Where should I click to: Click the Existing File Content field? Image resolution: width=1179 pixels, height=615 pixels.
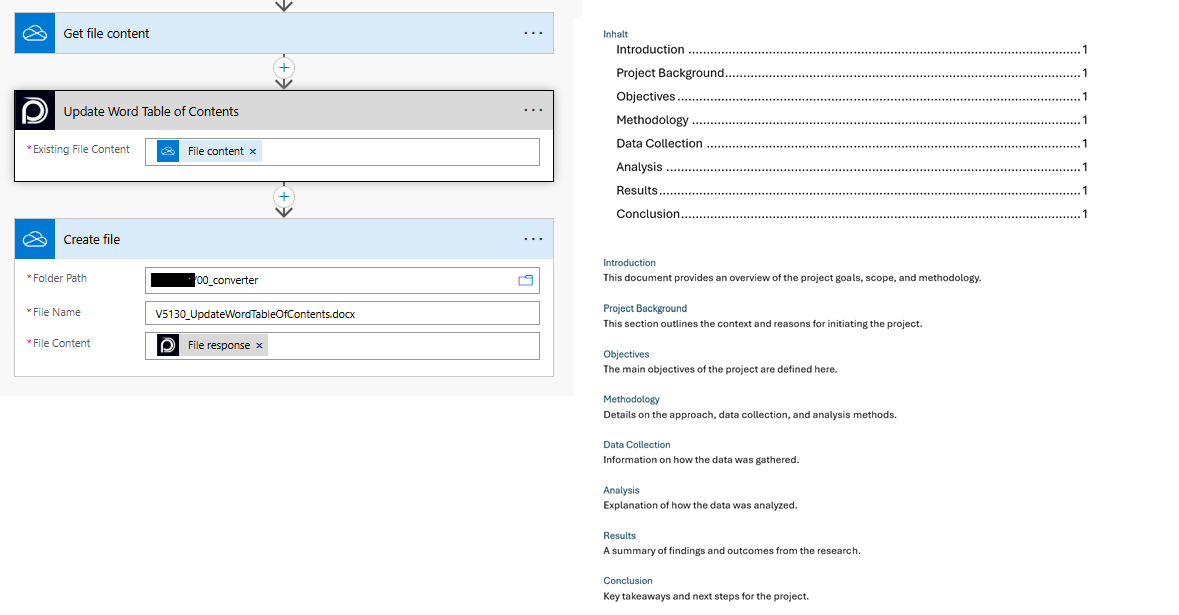(400, 152)
